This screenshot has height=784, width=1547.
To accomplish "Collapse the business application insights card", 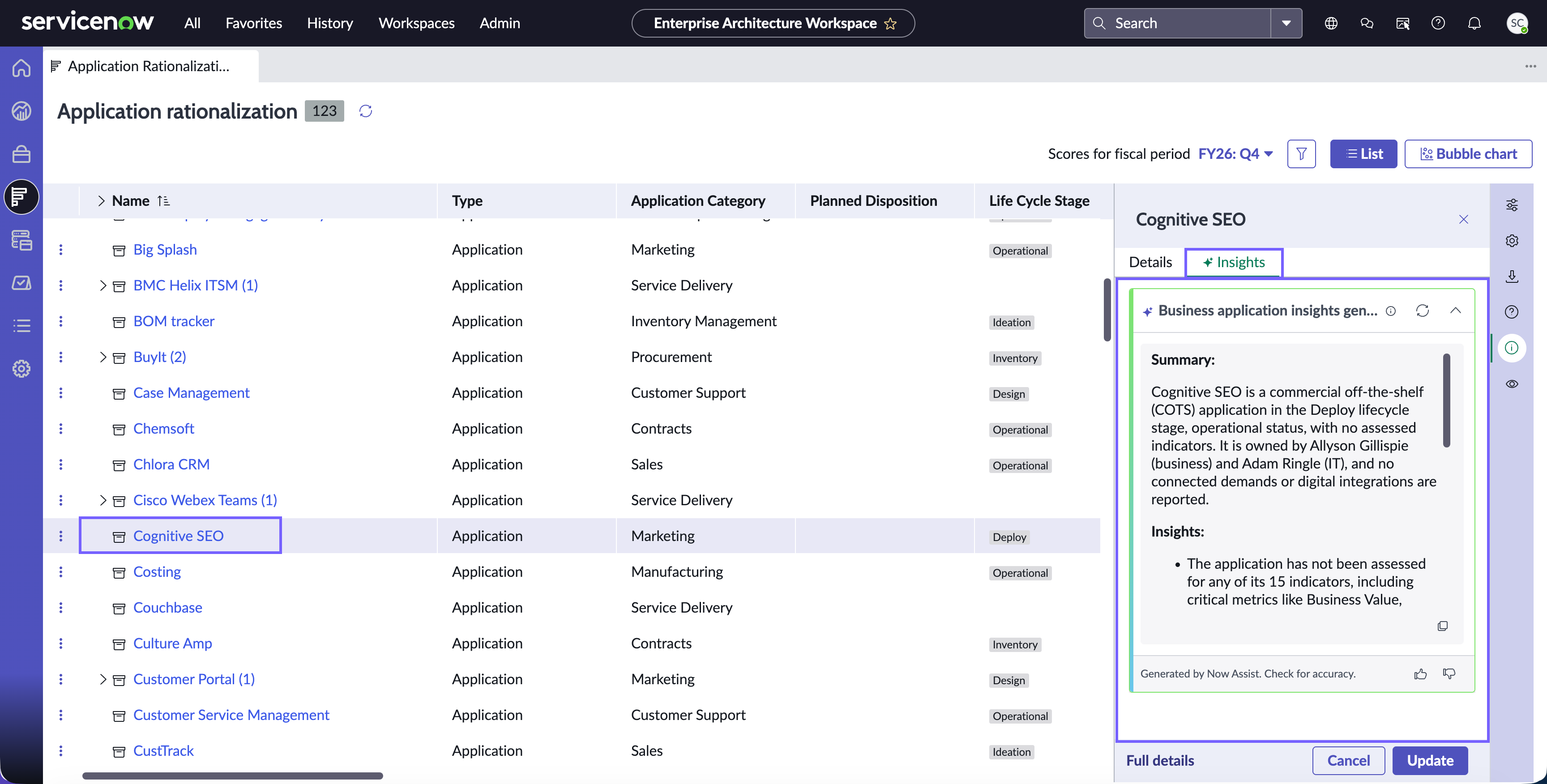I will click(1455, 311).
